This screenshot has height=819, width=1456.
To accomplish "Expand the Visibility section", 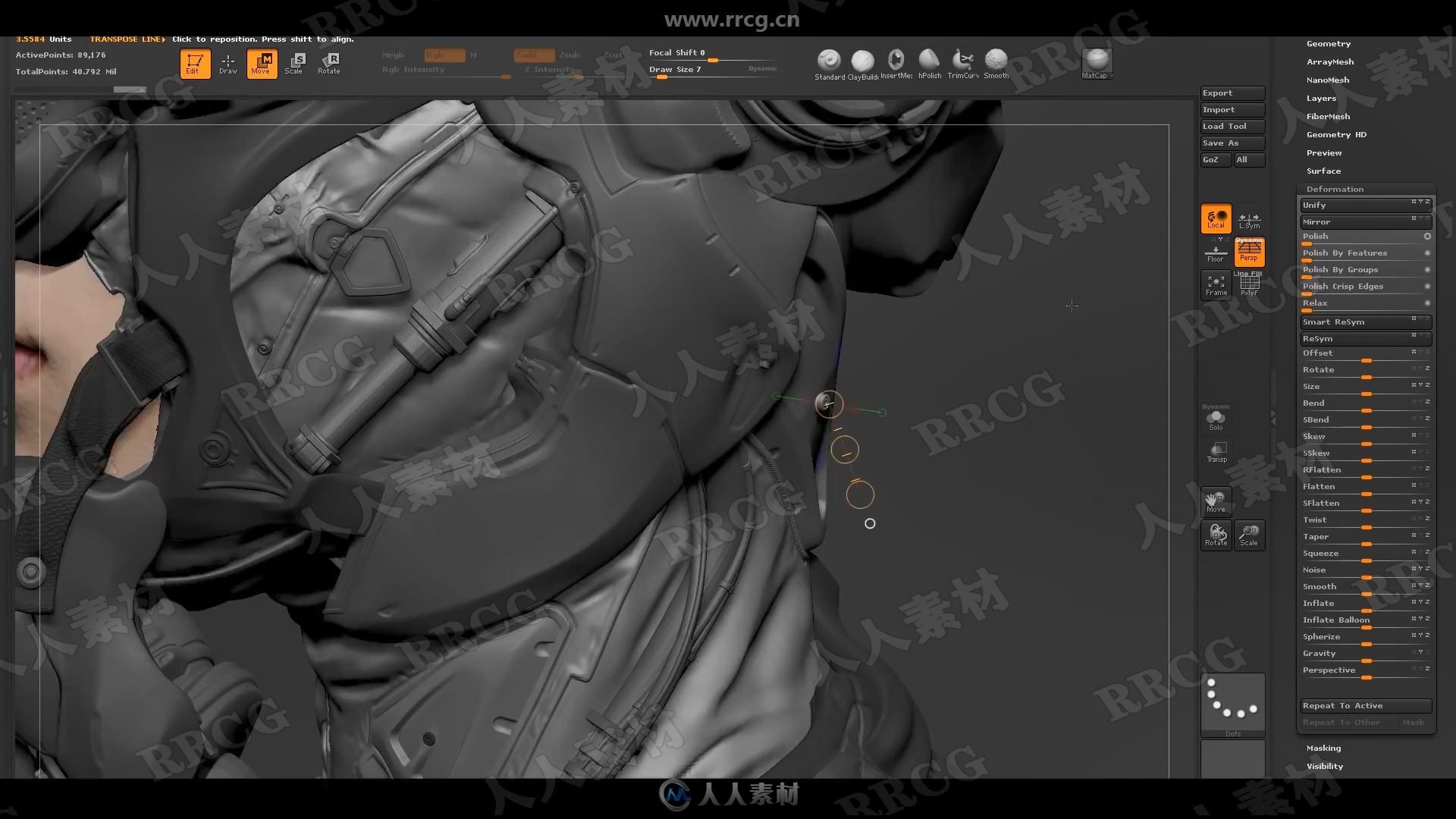I will click(x=1325, y=765).
